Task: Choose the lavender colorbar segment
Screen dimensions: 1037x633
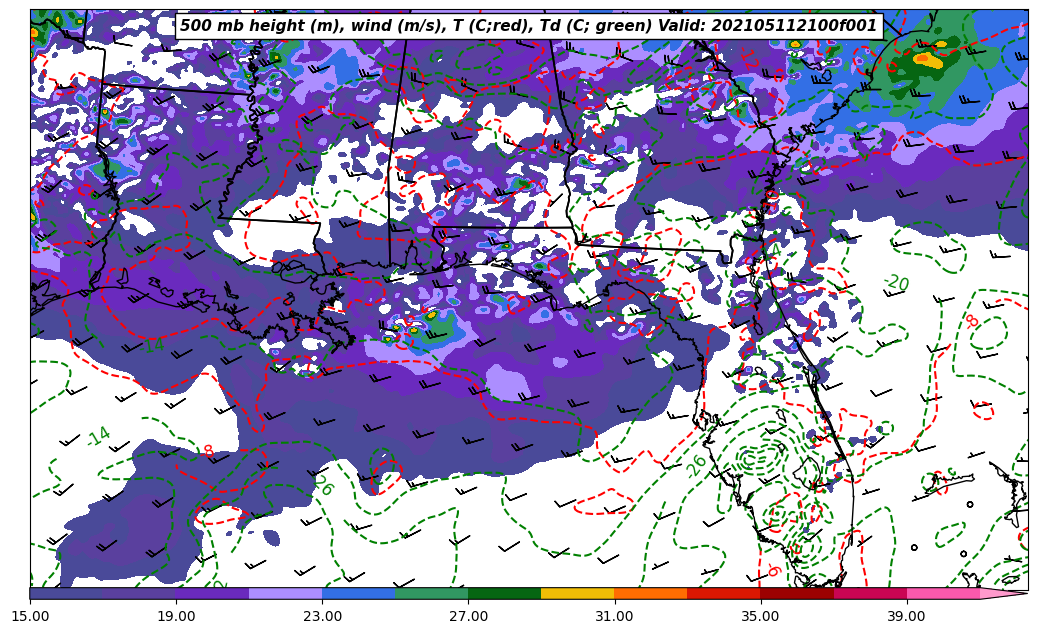Action: click(285, 593)
